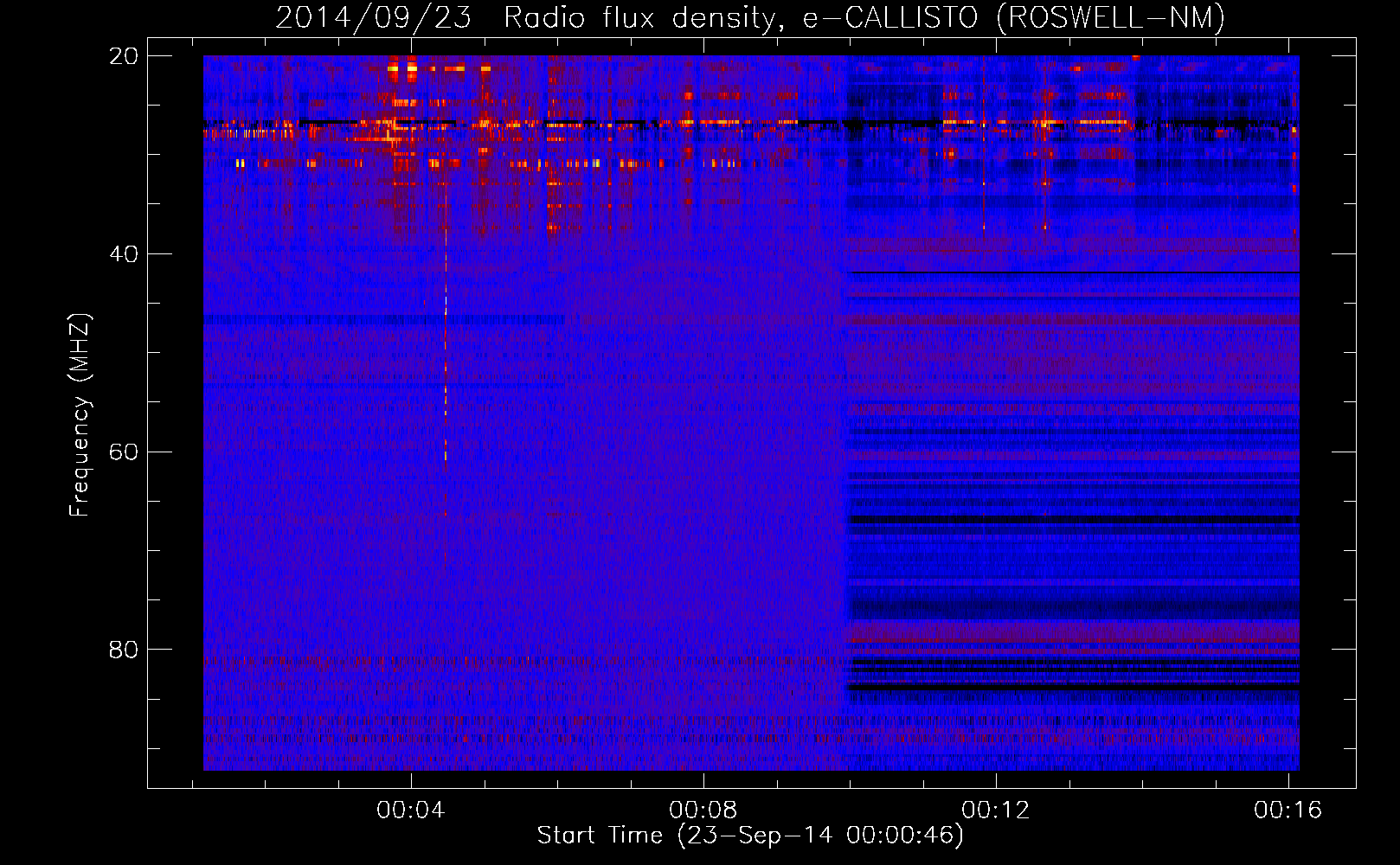Click the 'Frequency (MHZ)' y-axis label

80,415
